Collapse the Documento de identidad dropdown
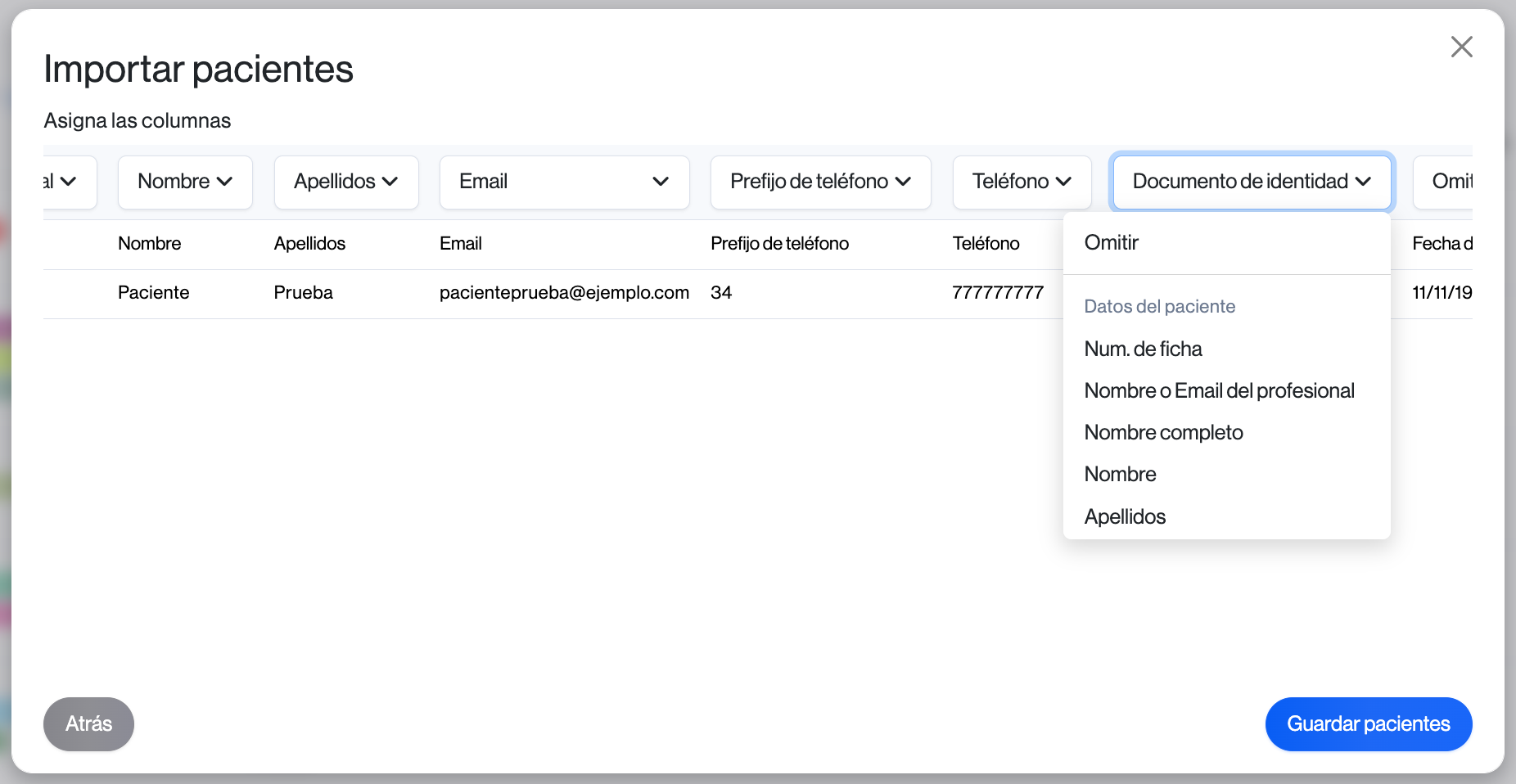 [x=1251, y=182]
